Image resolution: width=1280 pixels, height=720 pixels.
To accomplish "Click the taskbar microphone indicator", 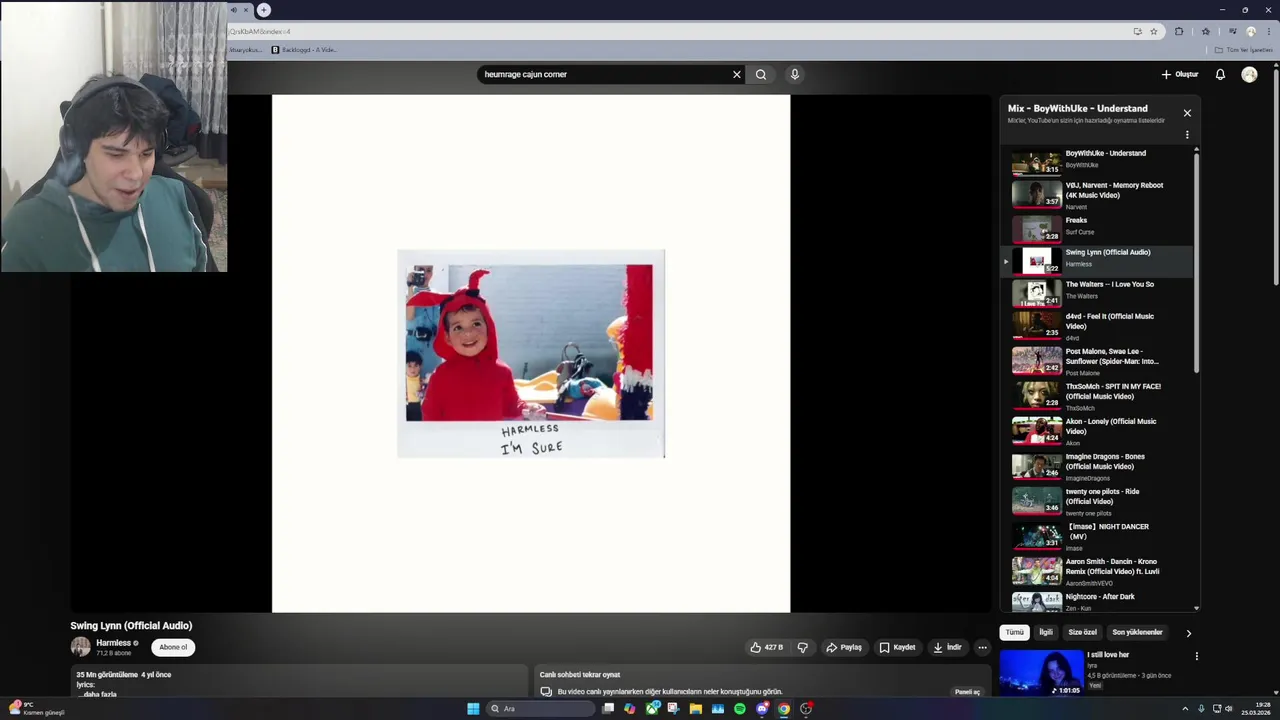I will pos(1201,708).
